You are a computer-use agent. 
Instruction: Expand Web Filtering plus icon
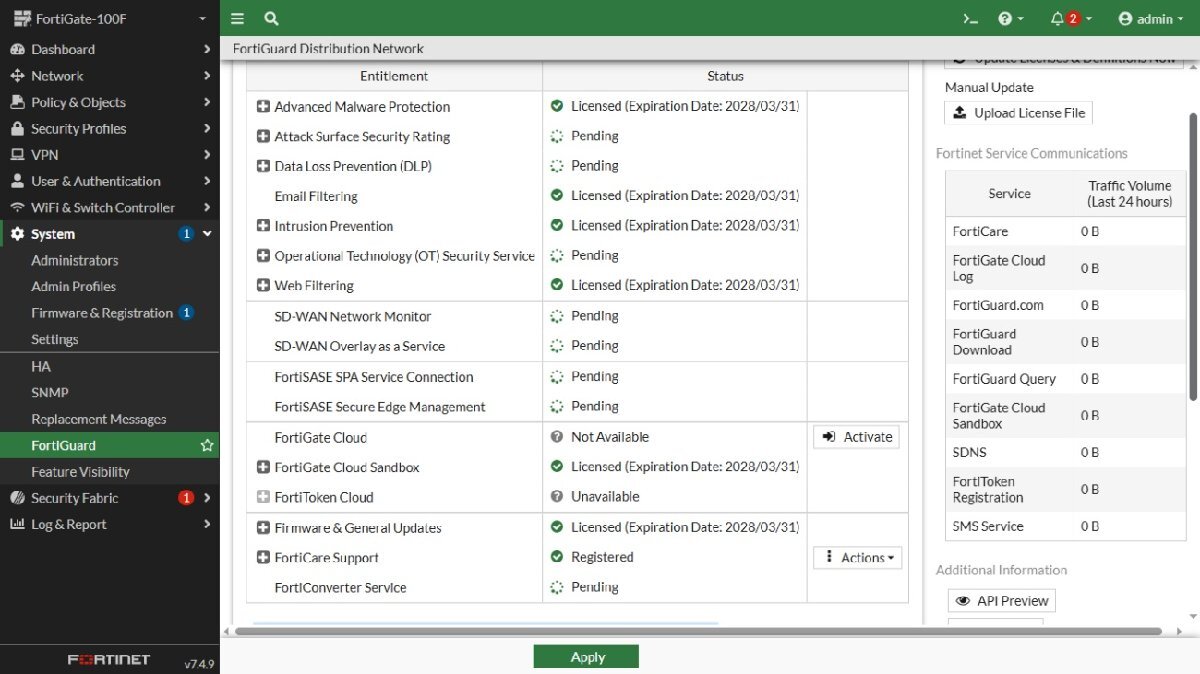pos(263,285)
